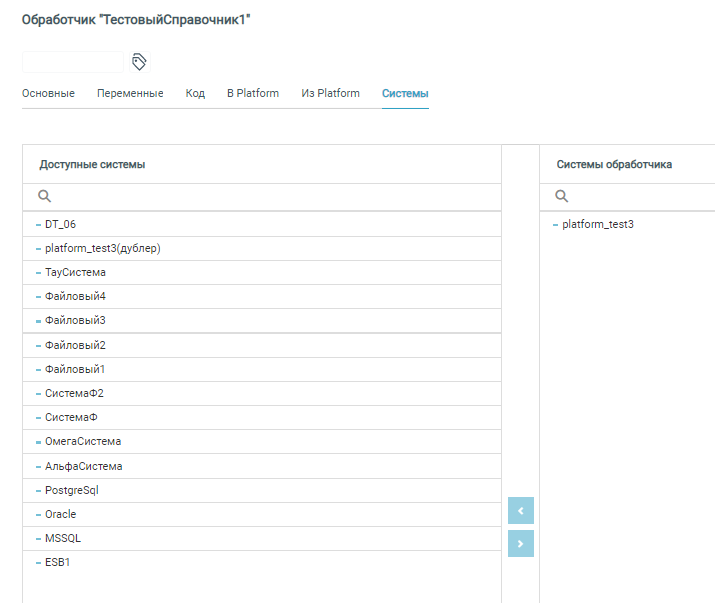Select platform_test3 in handler systems
This screenshot has height=603, width=723.
(597, 224)
